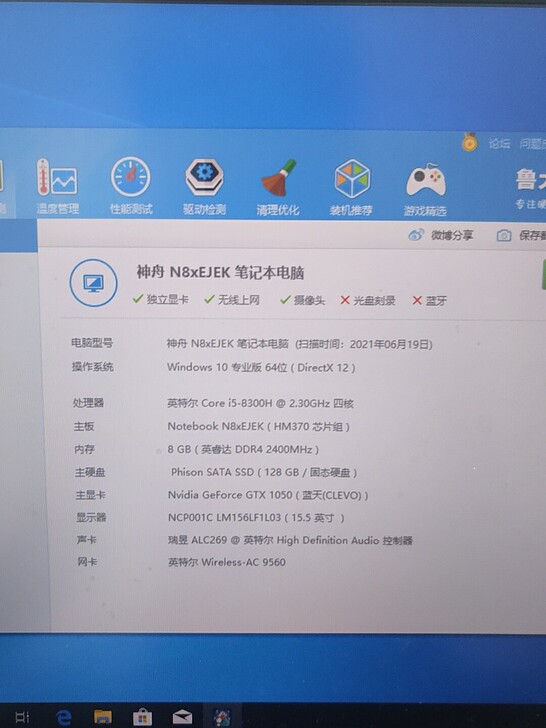
Task: Open the 温度管理 temperature management icon
Action: [58, 187]
